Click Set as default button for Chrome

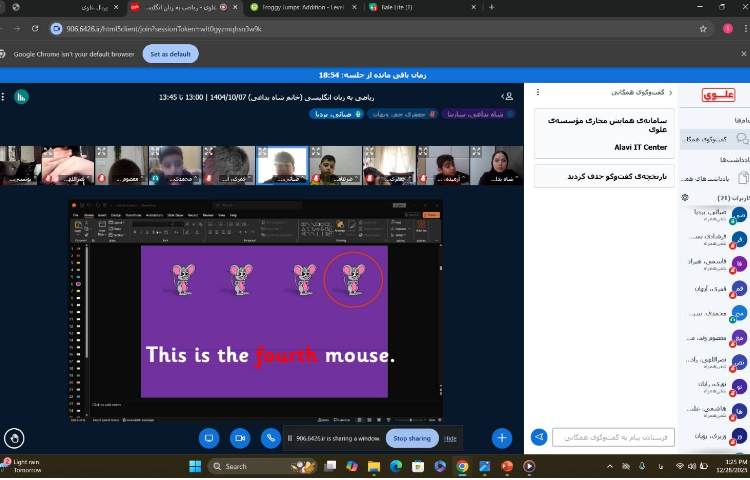tap(170, 54)
